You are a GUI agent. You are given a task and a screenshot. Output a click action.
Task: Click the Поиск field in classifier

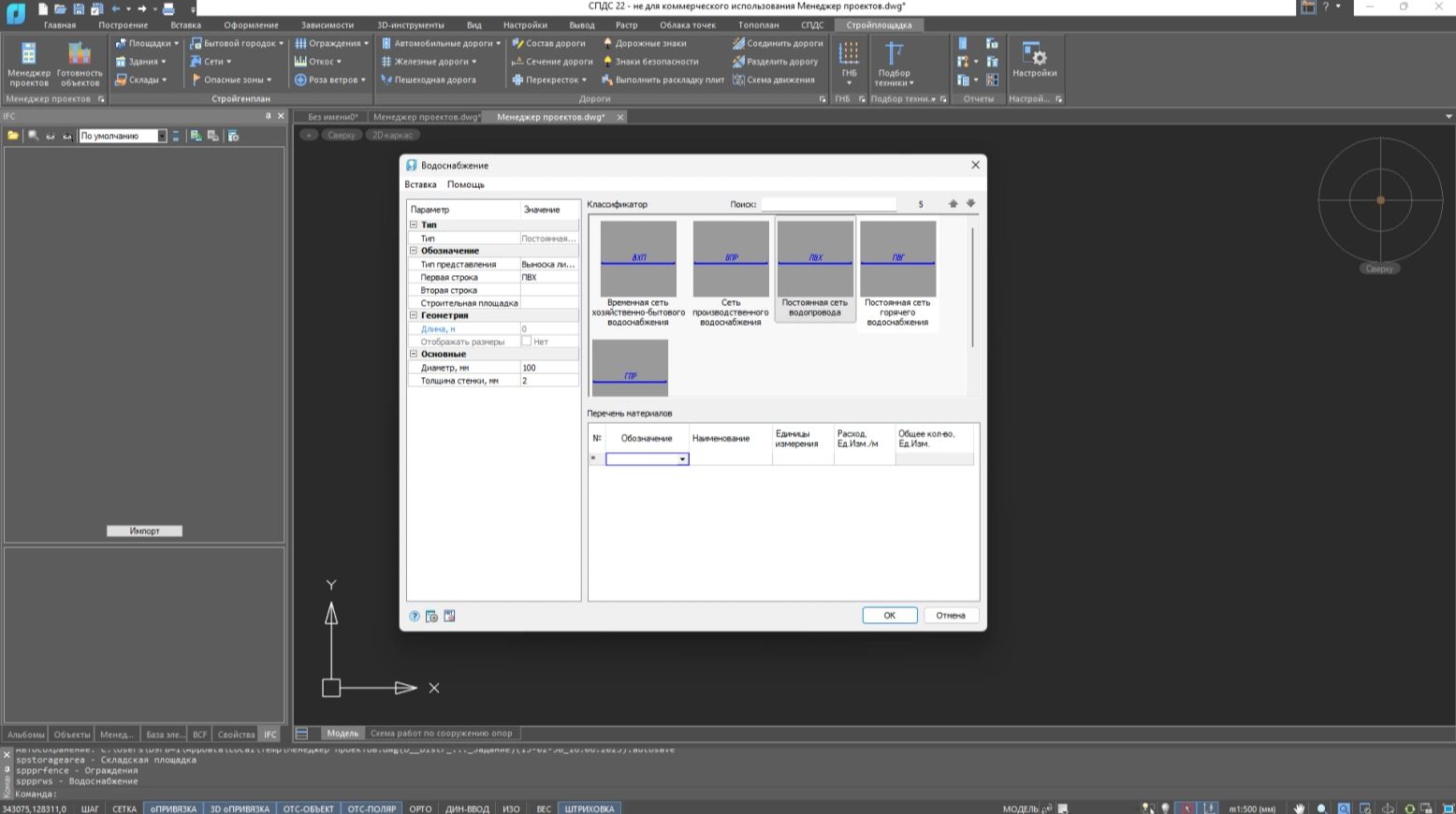click(x=828, y=204)
